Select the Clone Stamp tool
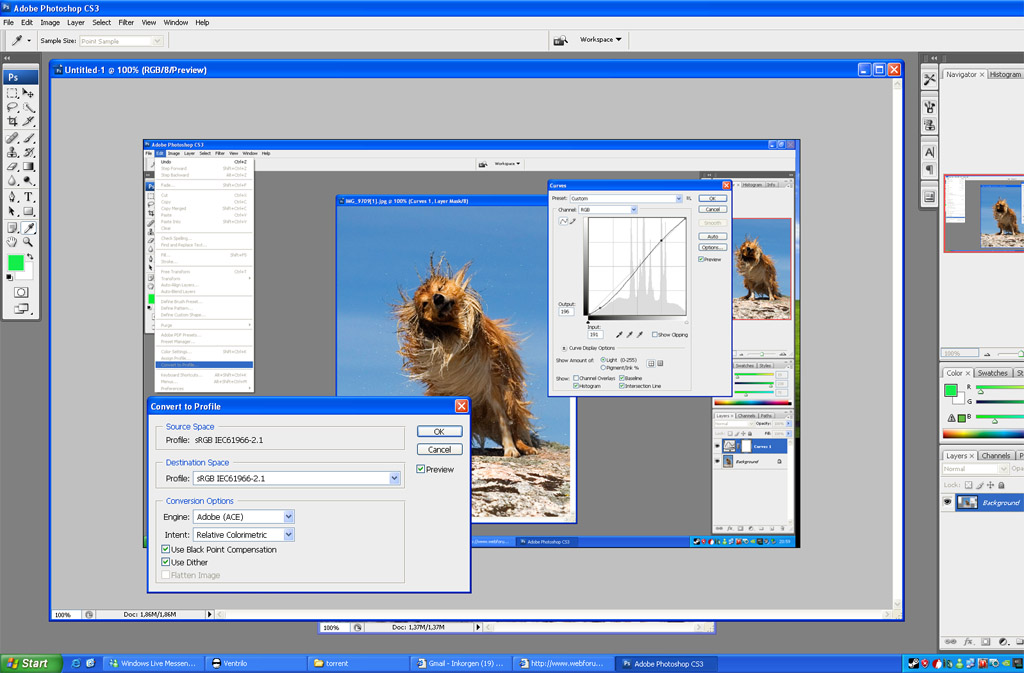Viewport: 1024px width, 673px height. tap(12, 152)
